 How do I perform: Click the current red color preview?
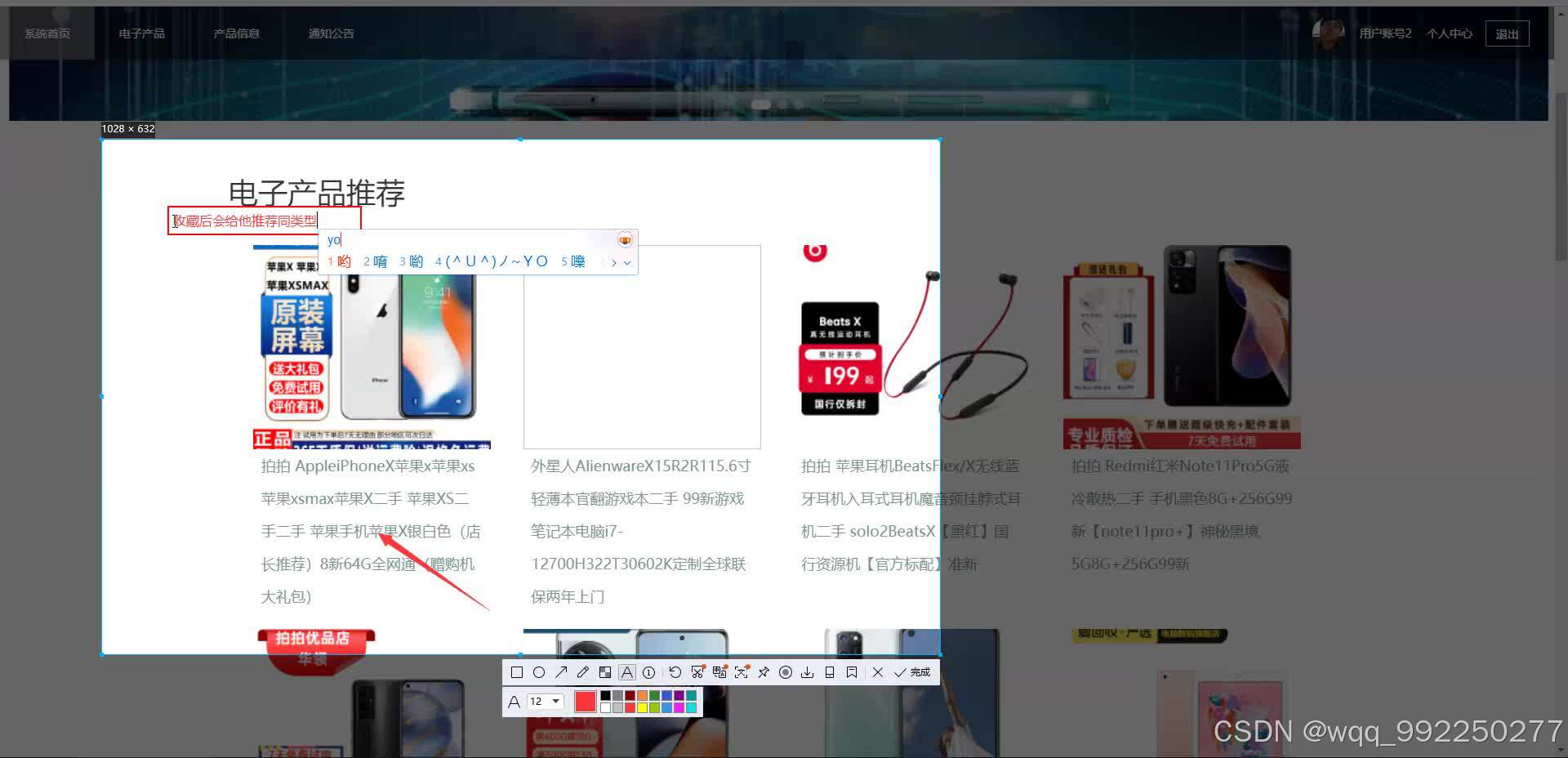586,702
